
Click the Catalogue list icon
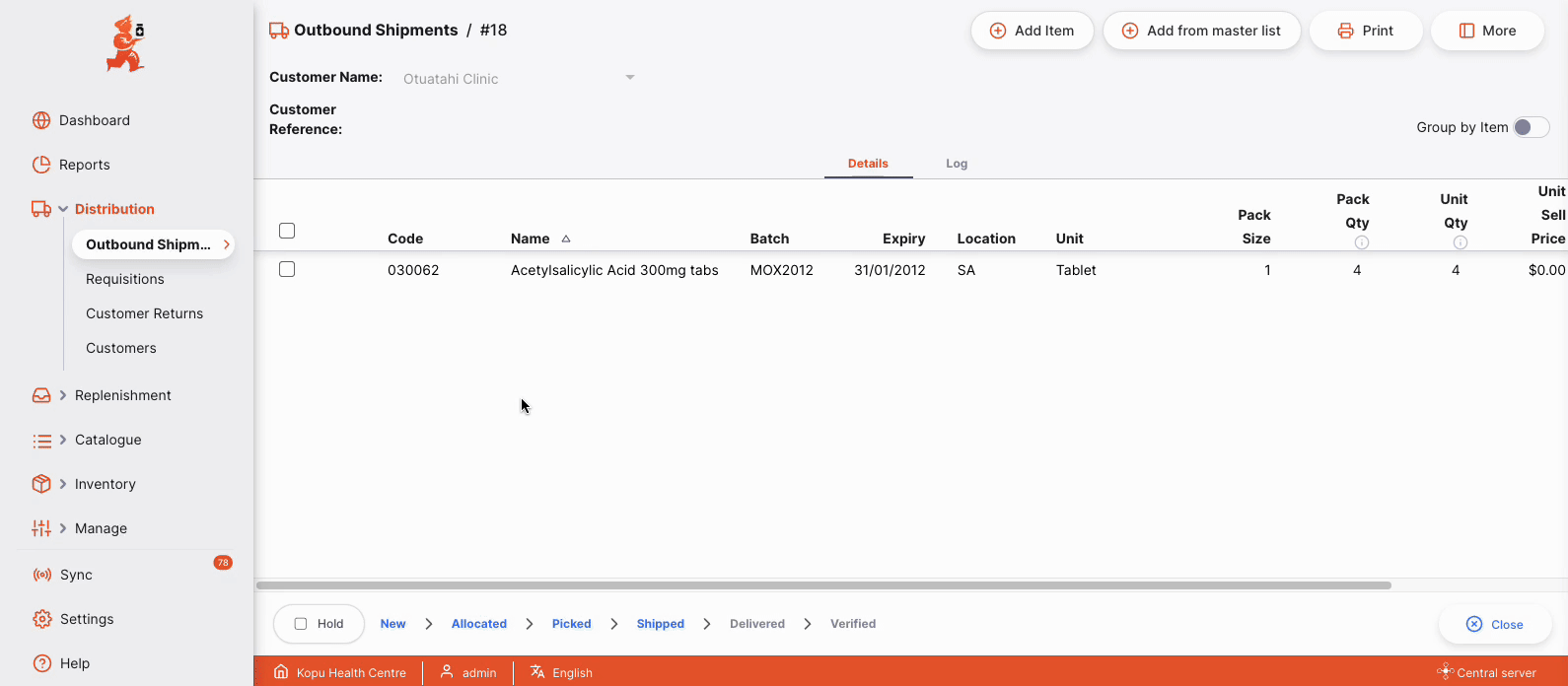(x=41, y=440)
